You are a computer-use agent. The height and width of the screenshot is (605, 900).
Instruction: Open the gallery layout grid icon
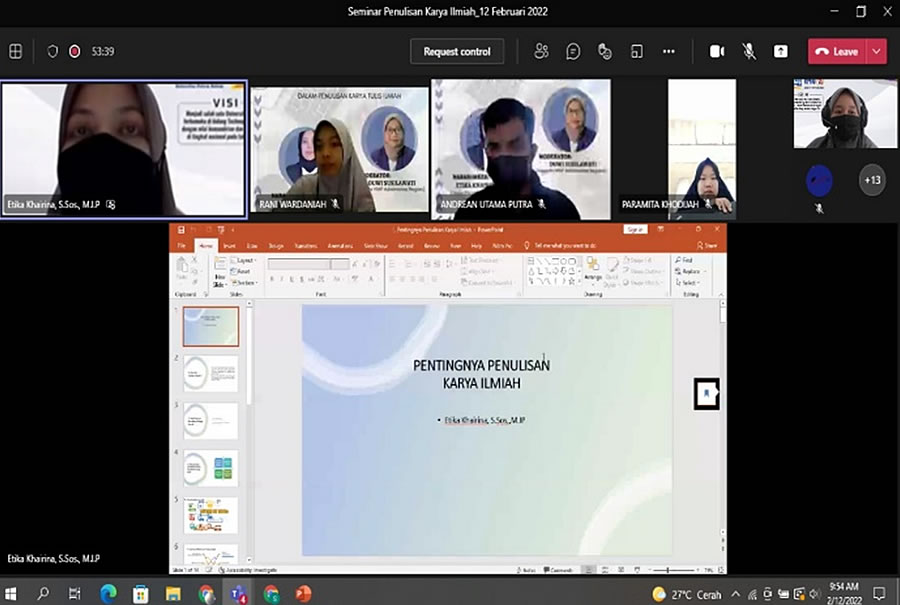click(x=16, y=51)
